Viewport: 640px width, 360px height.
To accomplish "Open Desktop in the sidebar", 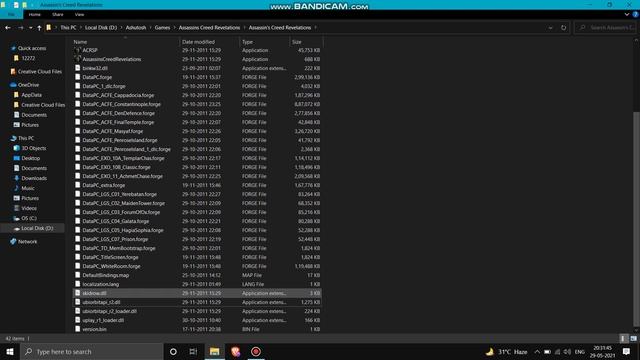I will coord(31,158).
